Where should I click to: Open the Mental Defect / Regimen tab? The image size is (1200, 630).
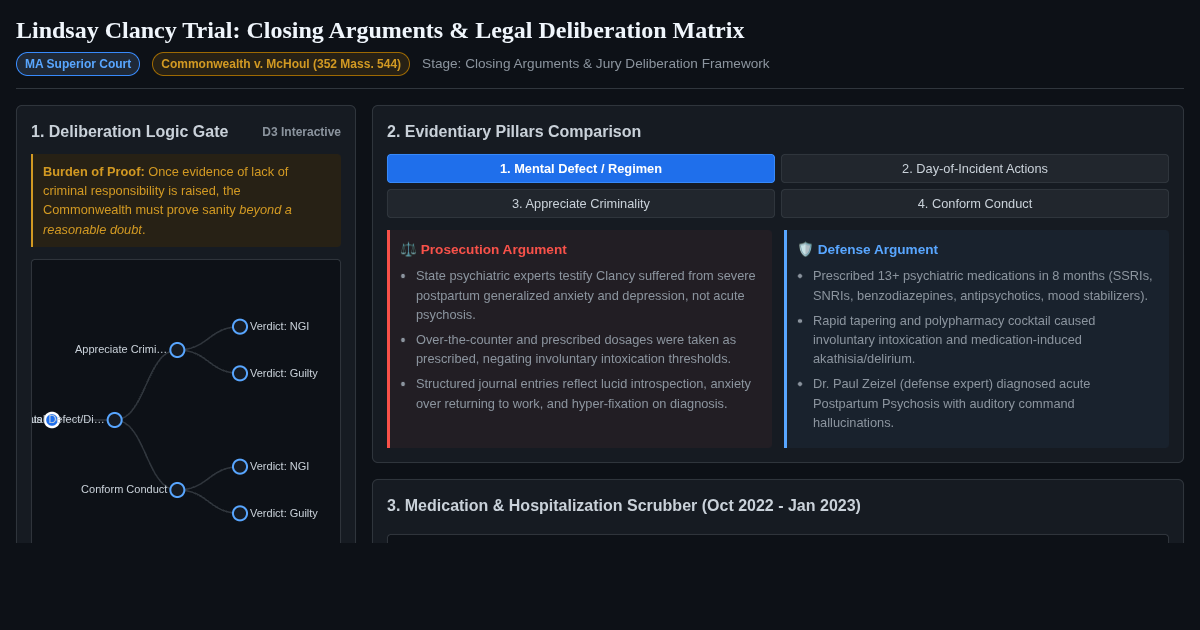581,169
